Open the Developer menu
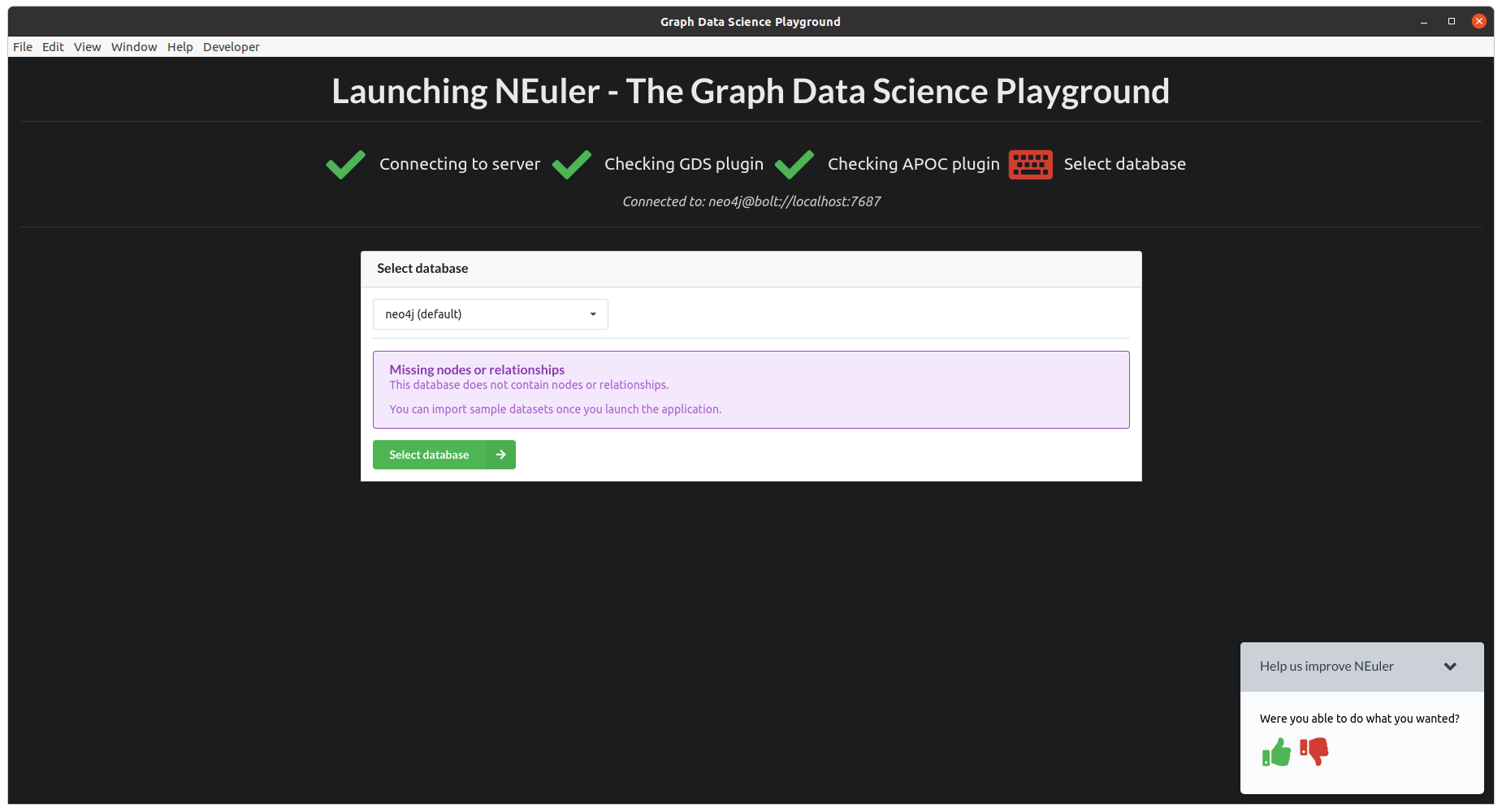Image resolution: width=1502 pixels, height=812 pixels. 232,47
